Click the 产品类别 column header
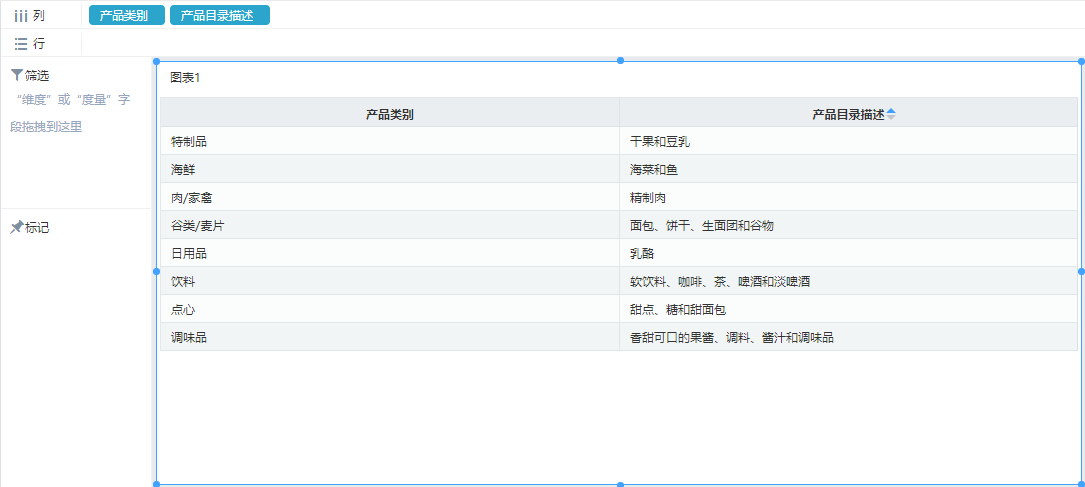Viewport: 1085px width, 487px height. pos(390,112)
